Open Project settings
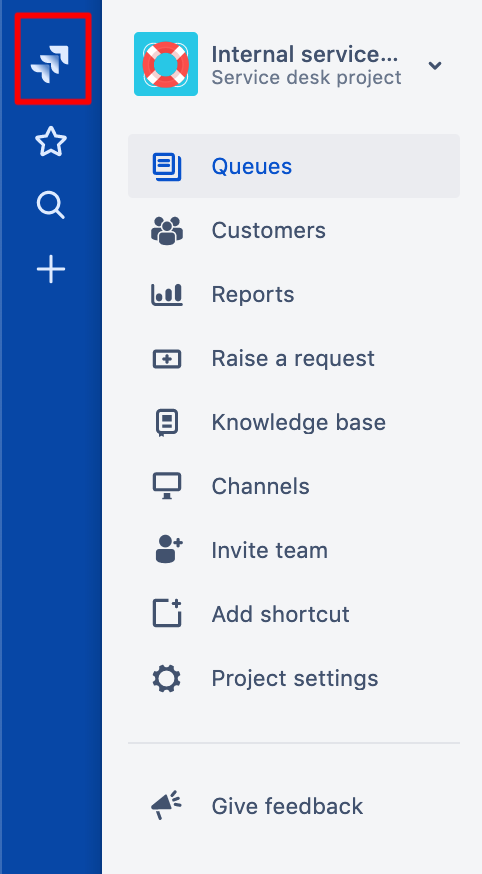This screenshot has width=482, height=874. point(295,678)
